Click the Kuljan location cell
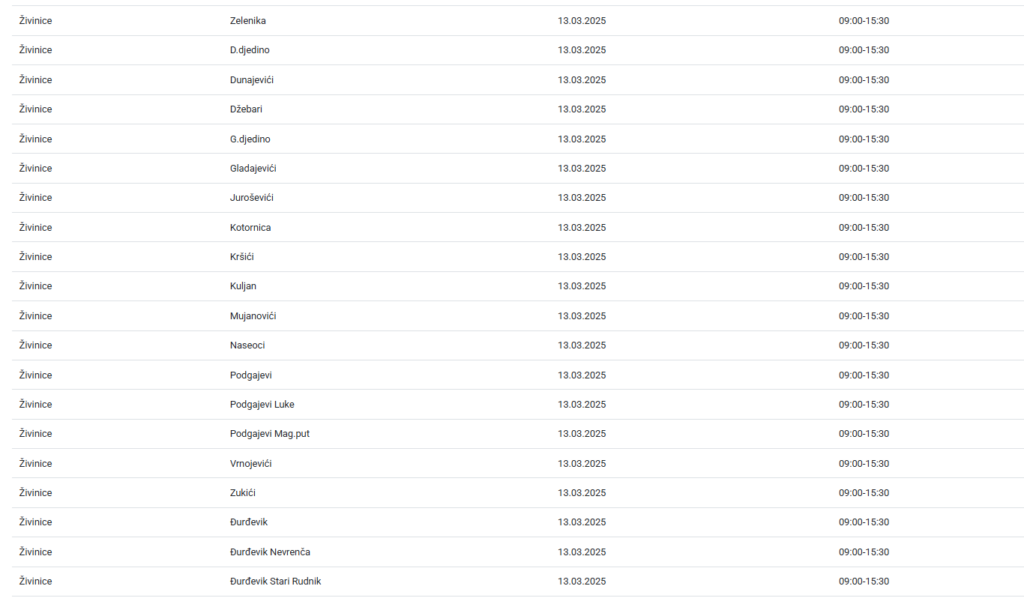1024x598 pixels. tap(243, 286)
